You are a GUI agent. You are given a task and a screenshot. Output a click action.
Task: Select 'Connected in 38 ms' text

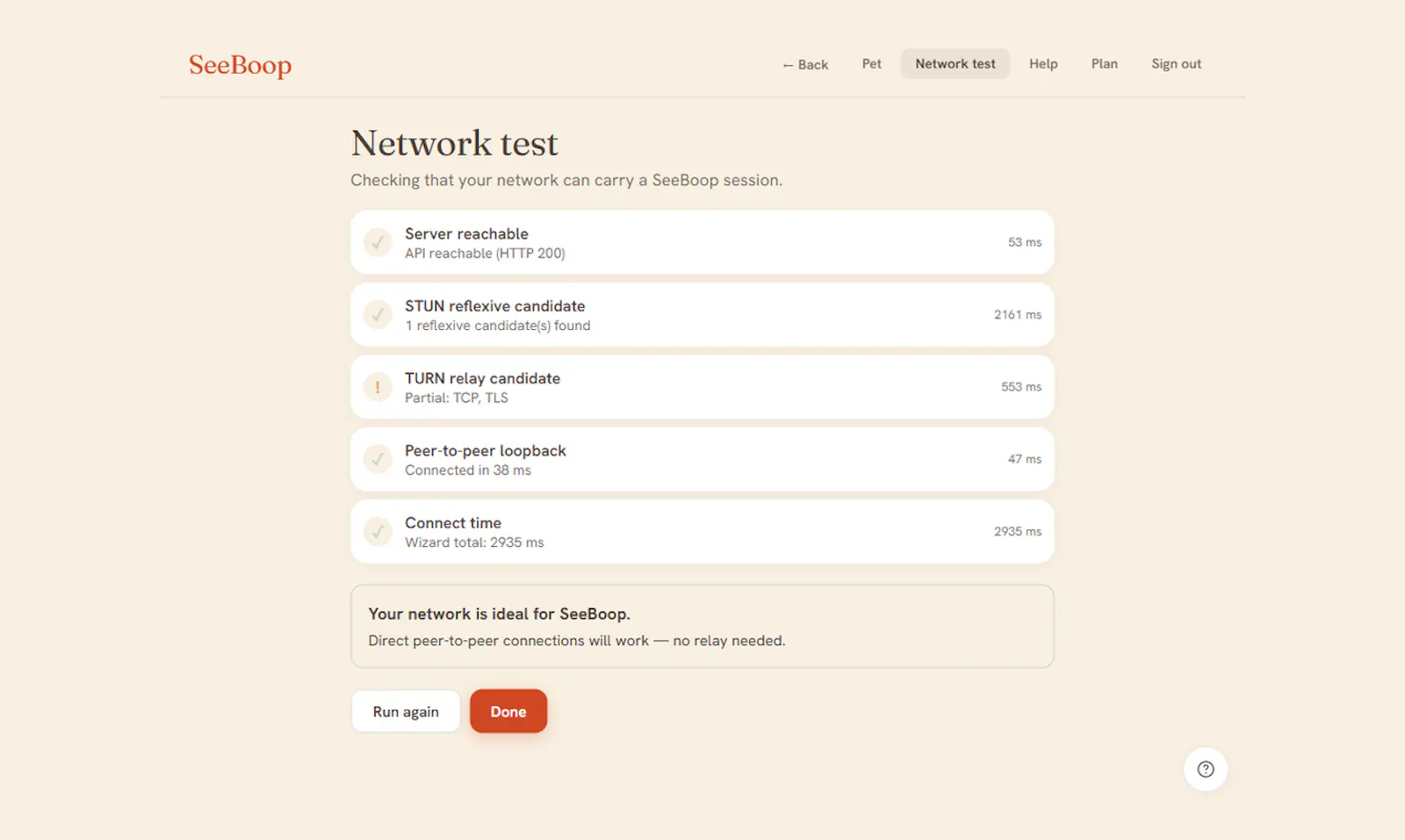pyautogui.click(x=467, y=470)
